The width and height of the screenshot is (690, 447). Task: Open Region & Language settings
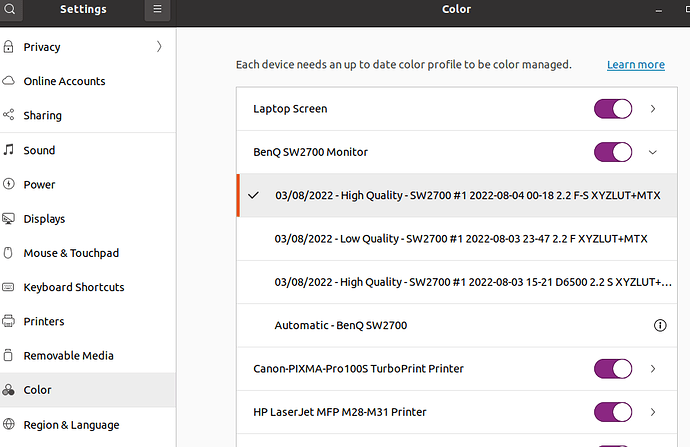pos(88,425)
